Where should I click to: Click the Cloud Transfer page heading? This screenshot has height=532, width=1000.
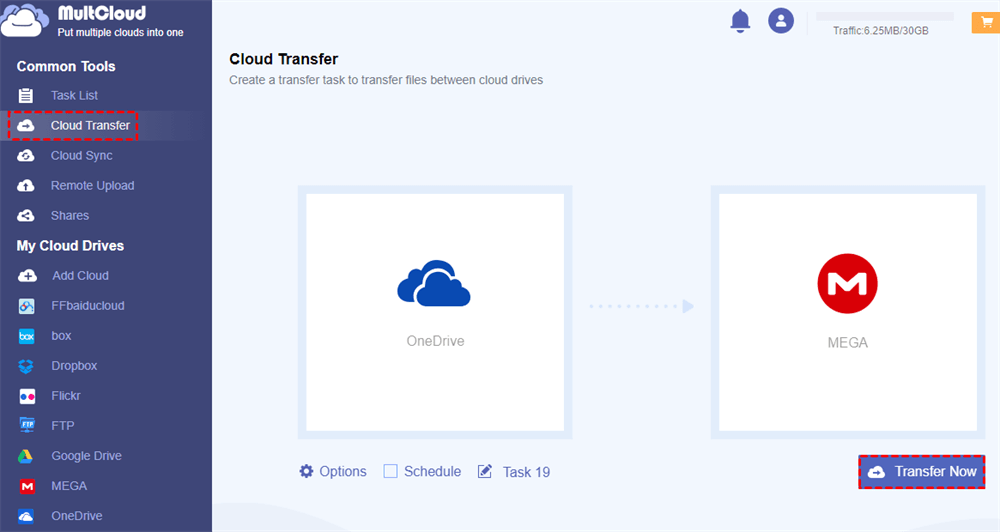click(283, 59)
